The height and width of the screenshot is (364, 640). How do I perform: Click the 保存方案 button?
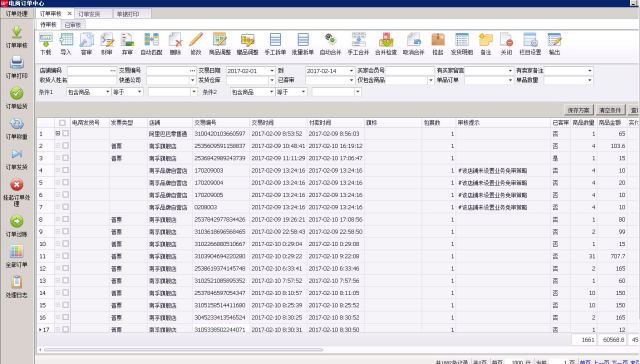[579, 110]
